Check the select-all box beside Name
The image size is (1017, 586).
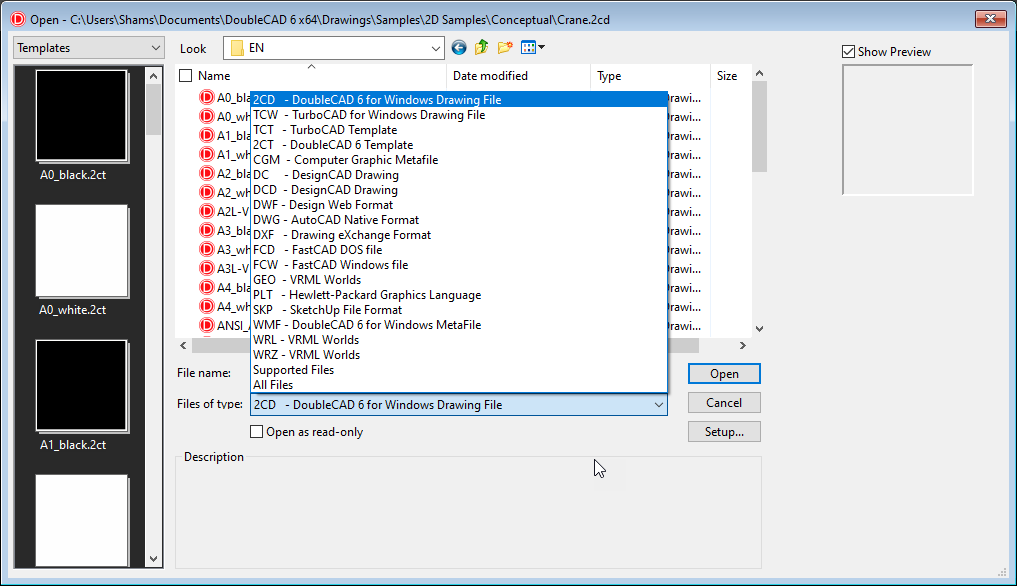186,76
